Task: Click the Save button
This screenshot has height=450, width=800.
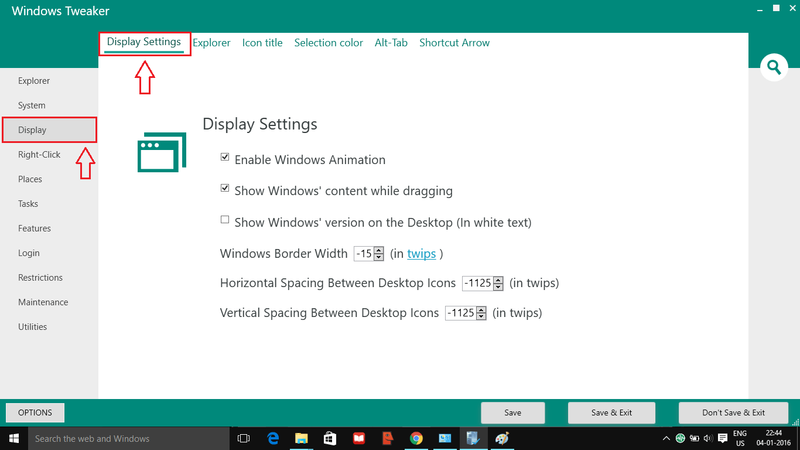Action: click(x=513, y=412)
